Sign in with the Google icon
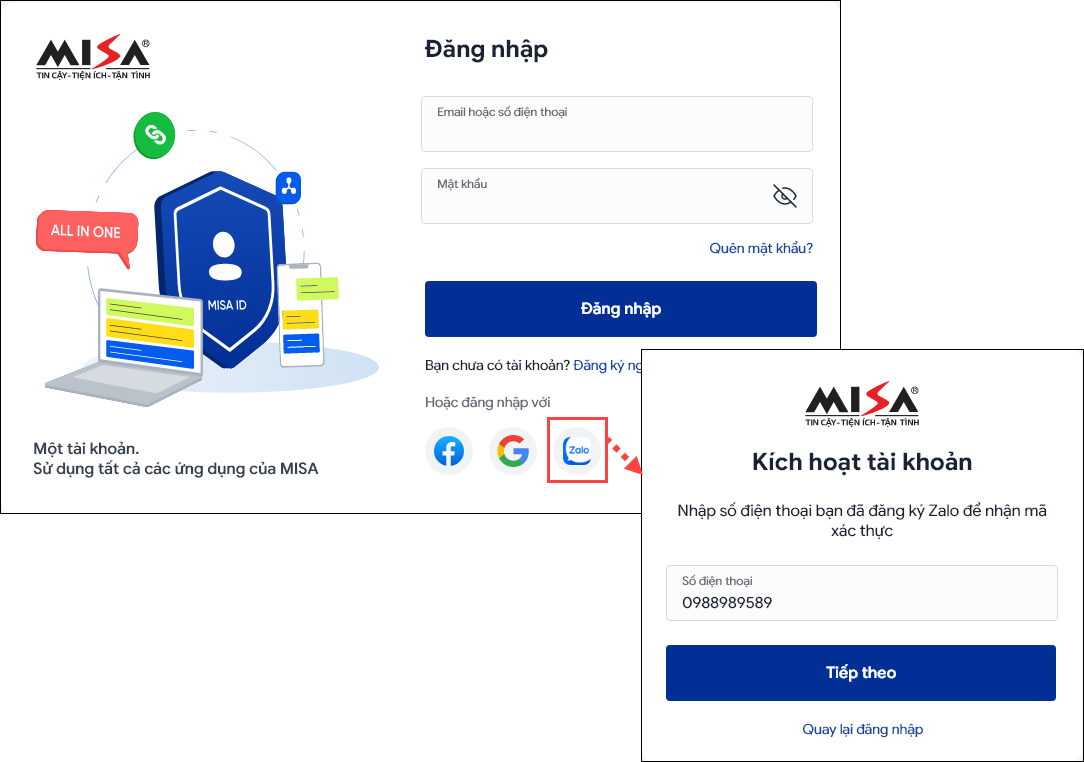 coord(513,451)
